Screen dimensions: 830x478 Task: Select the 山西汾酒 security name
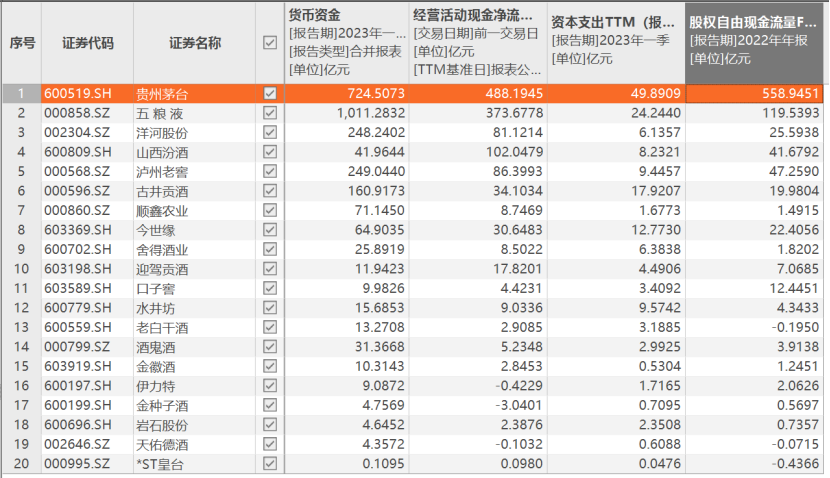click(165, 153)
